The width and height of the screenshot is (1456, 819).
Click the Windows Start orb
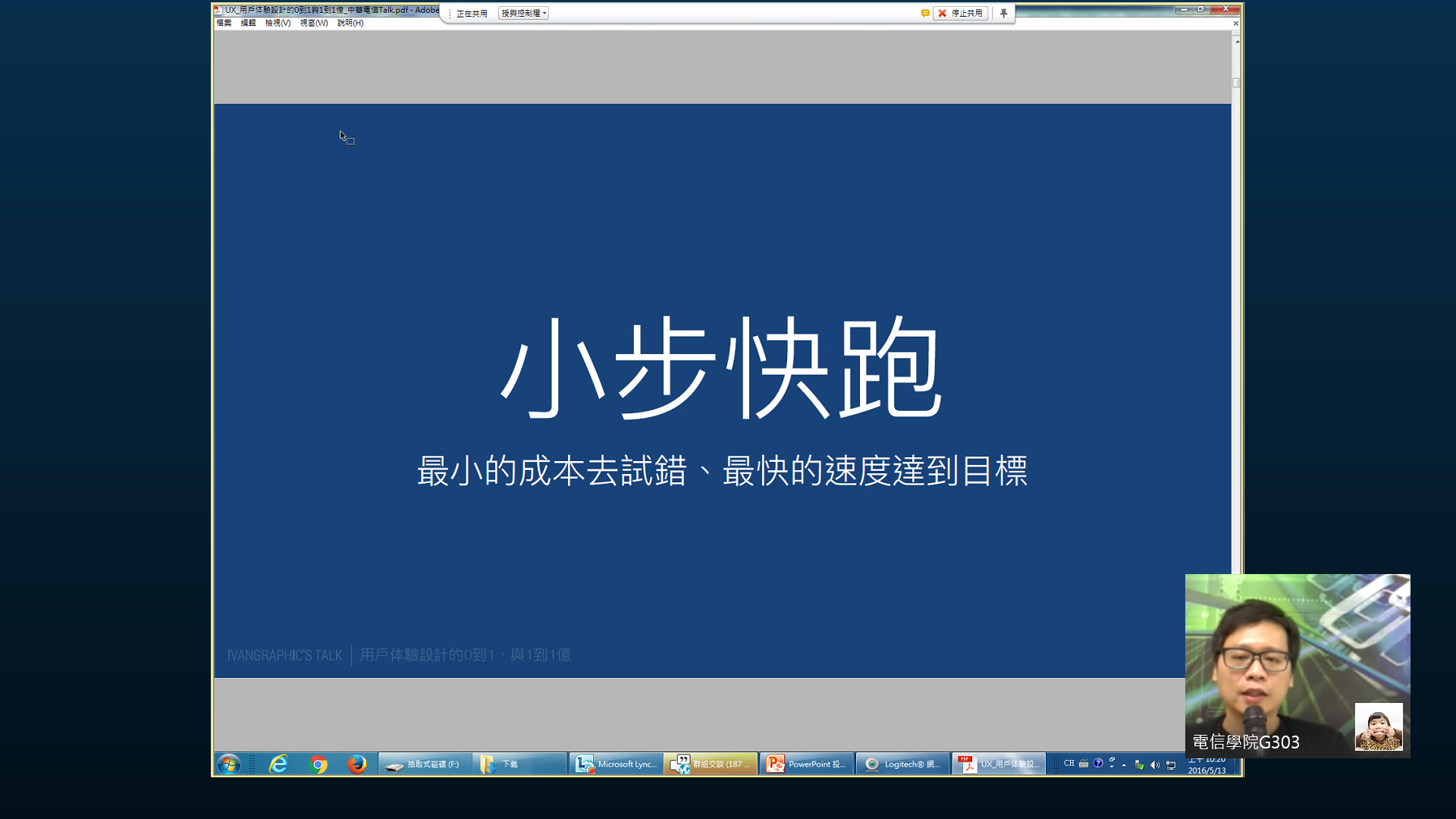pos(228,764)
